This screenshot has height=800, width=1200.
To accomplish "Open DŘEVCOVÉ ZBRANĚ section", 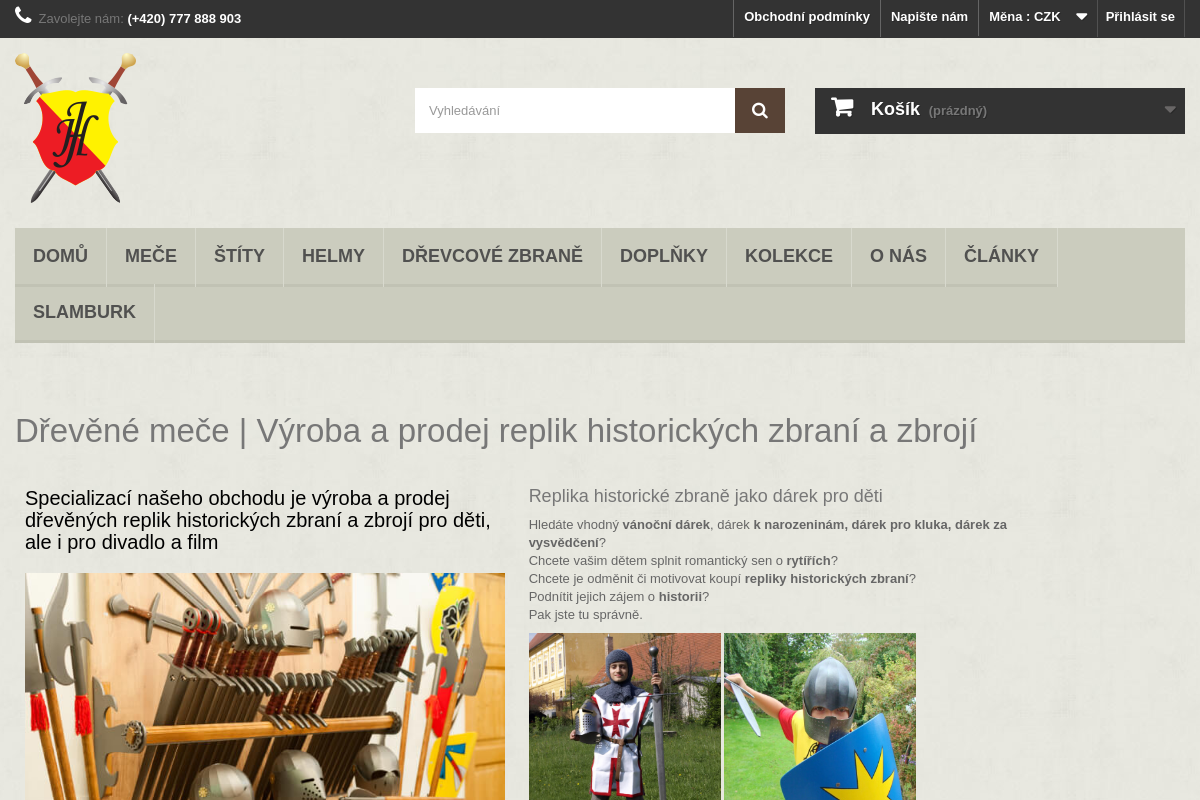I will pyautogui.click(x=492, y=256).
